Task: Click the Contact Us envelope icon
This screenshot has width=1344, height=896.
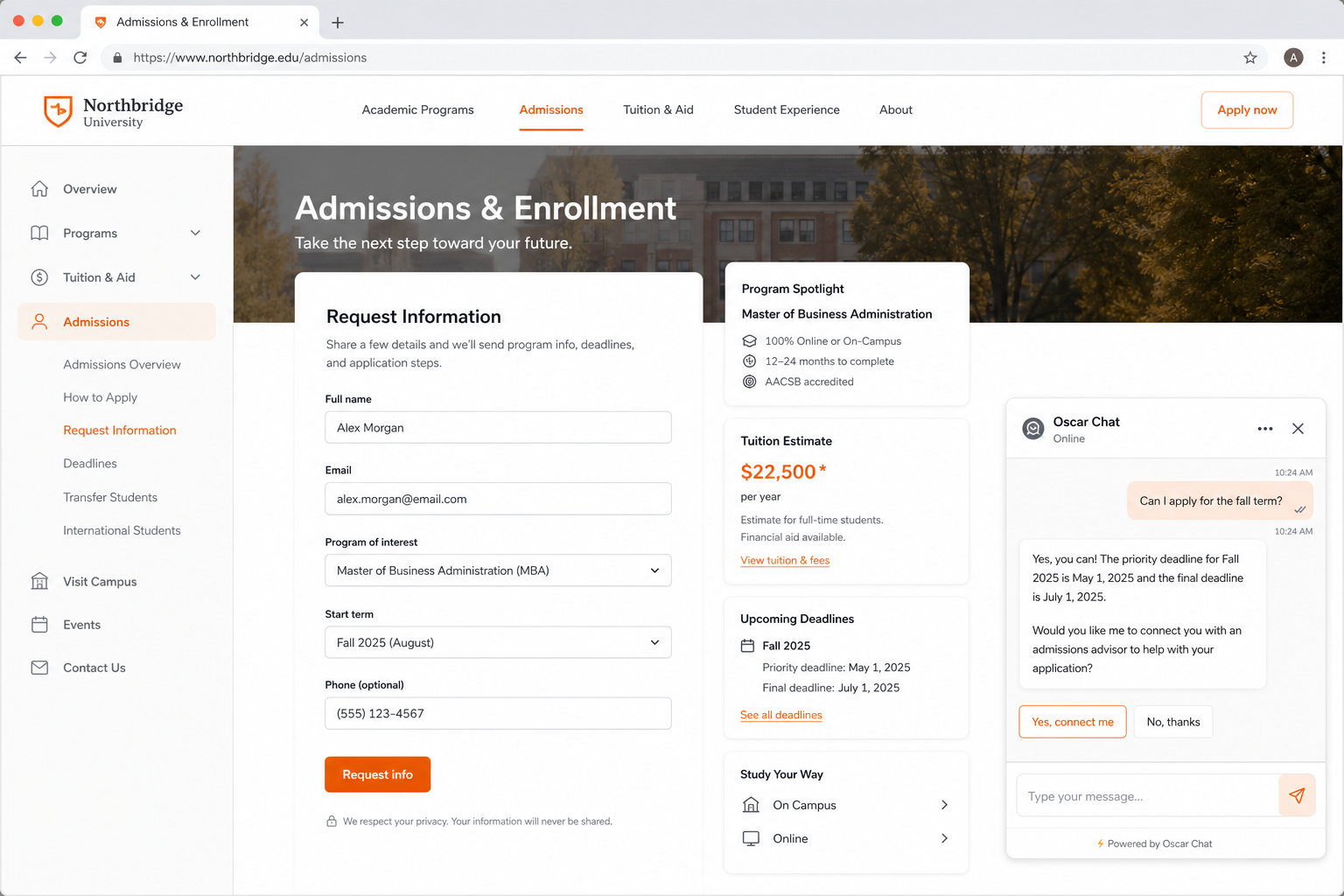Action: click(x=39, y=668)
